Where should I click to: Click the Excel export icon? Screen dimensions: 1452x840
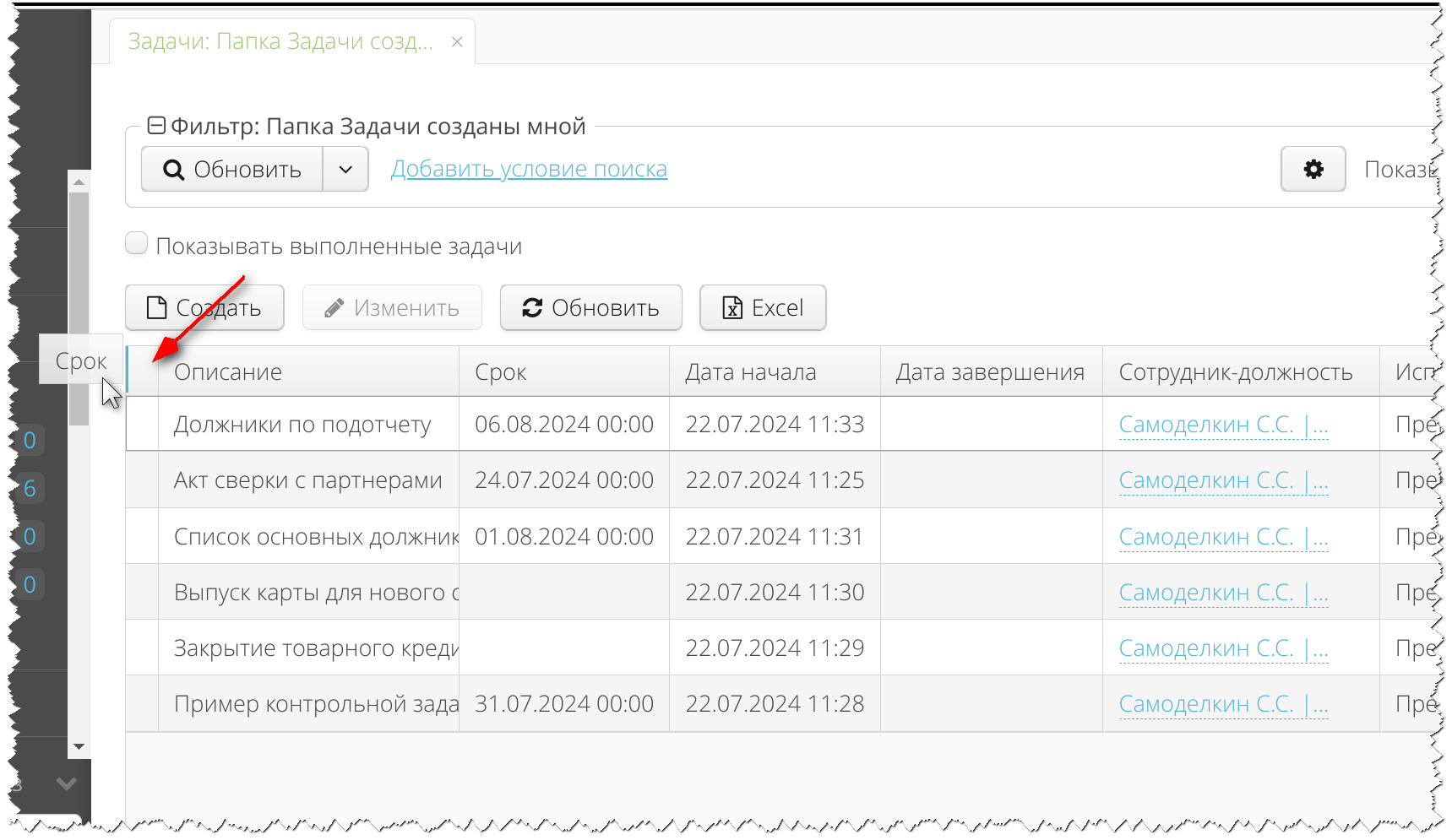(x=731, y=307)
